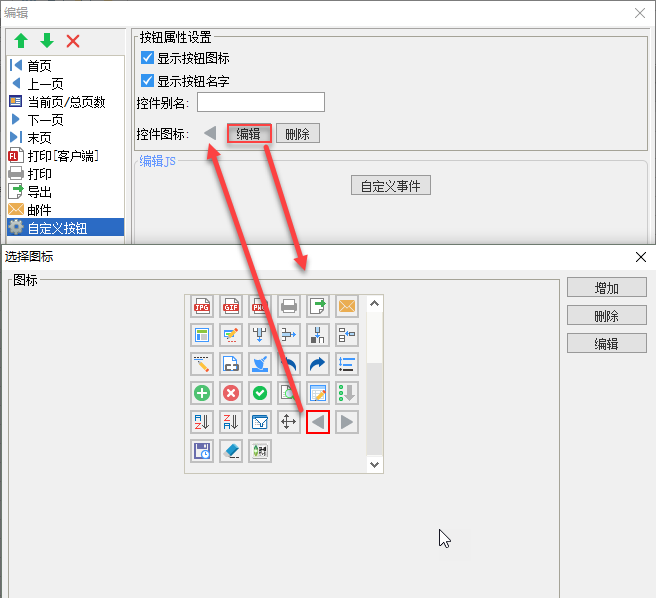This screenshot has height=598, width=656.
Task: Select 下一页 in the button list
Action: pos(65,120)
